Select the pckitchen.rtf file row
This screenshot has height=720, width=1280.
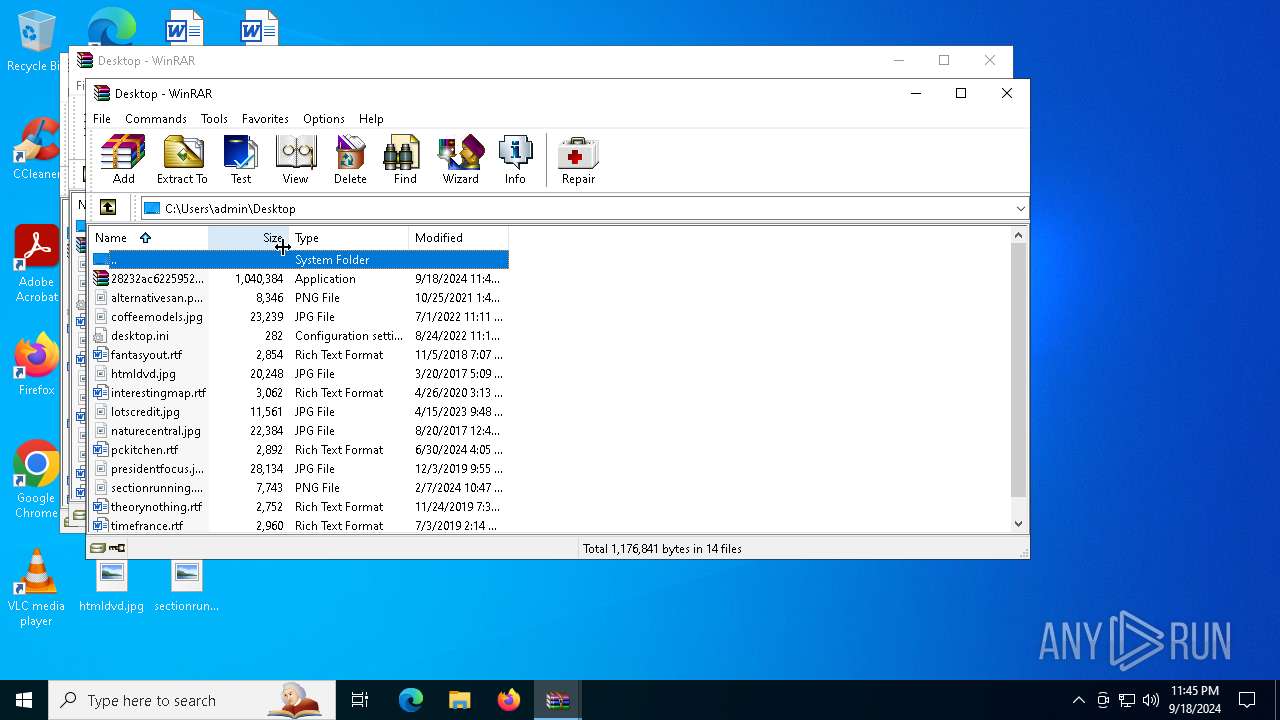300,450
